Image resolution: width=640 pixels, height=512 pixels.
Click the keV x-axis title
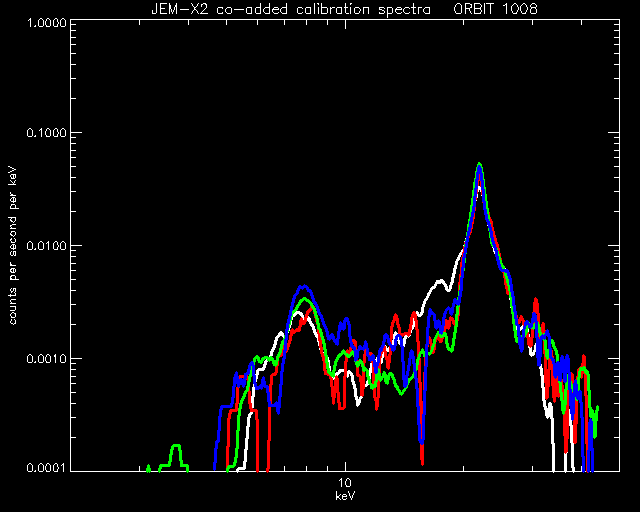click(345, 496)
